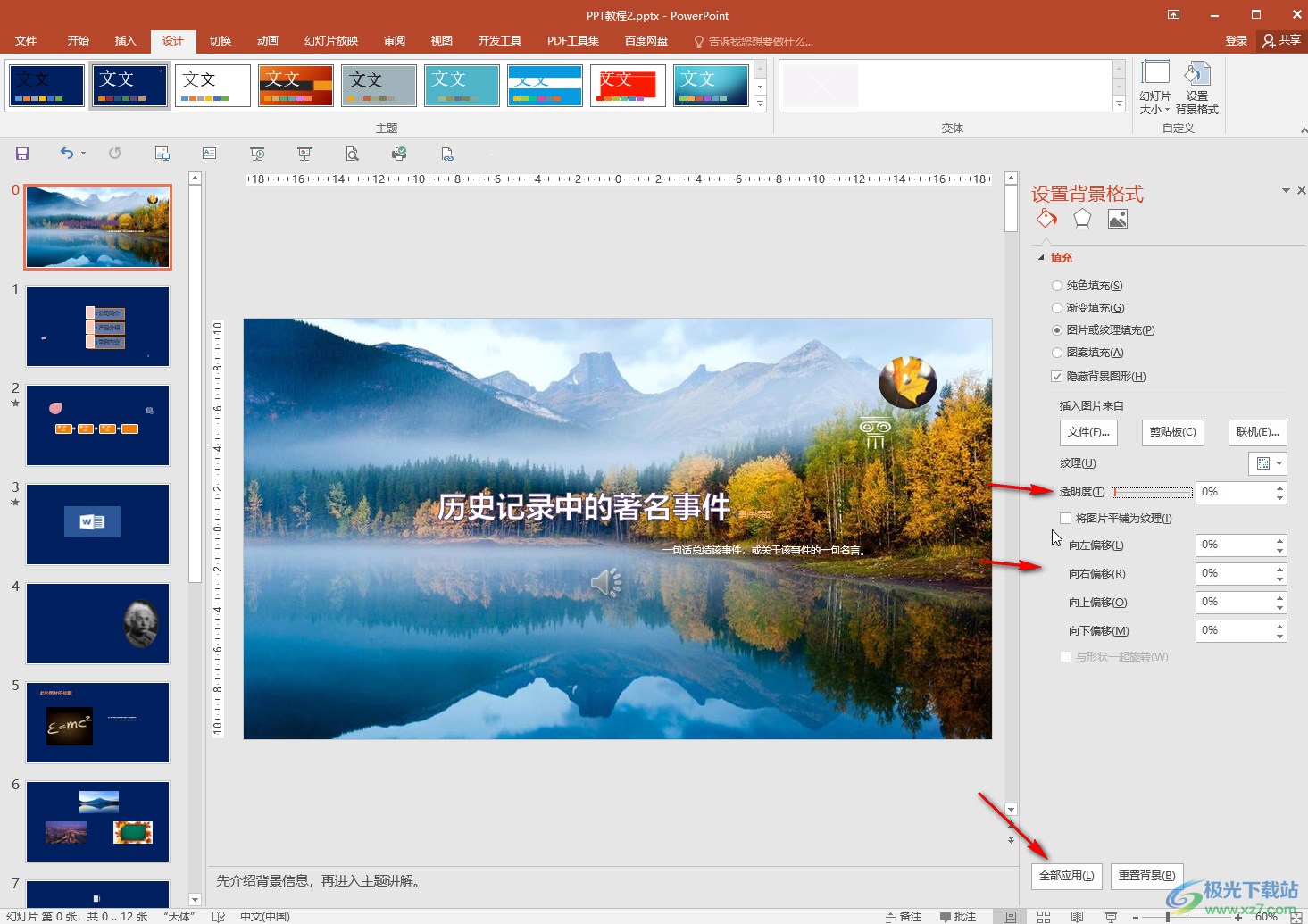Viewport: 1308px width, 924px height.
Task: Click File (文件(F)...) insert picture button
Action: pyautogui.click(x=1088, y=432)
